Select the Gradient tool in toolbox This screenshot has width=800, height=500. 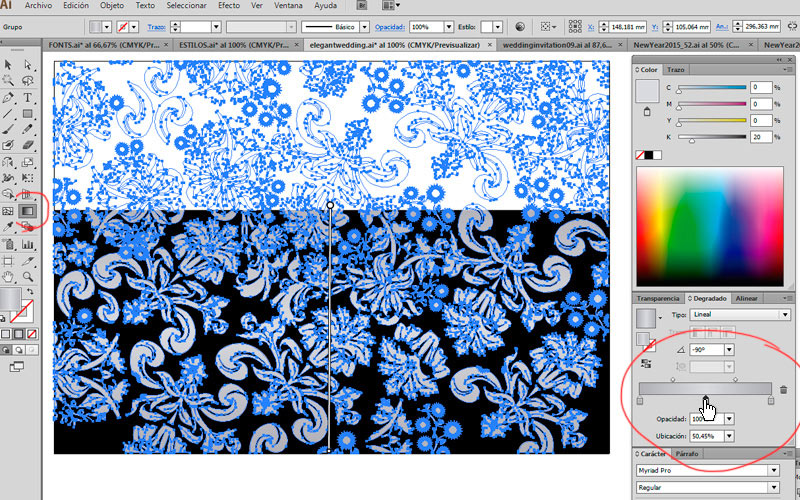point(28,211)
